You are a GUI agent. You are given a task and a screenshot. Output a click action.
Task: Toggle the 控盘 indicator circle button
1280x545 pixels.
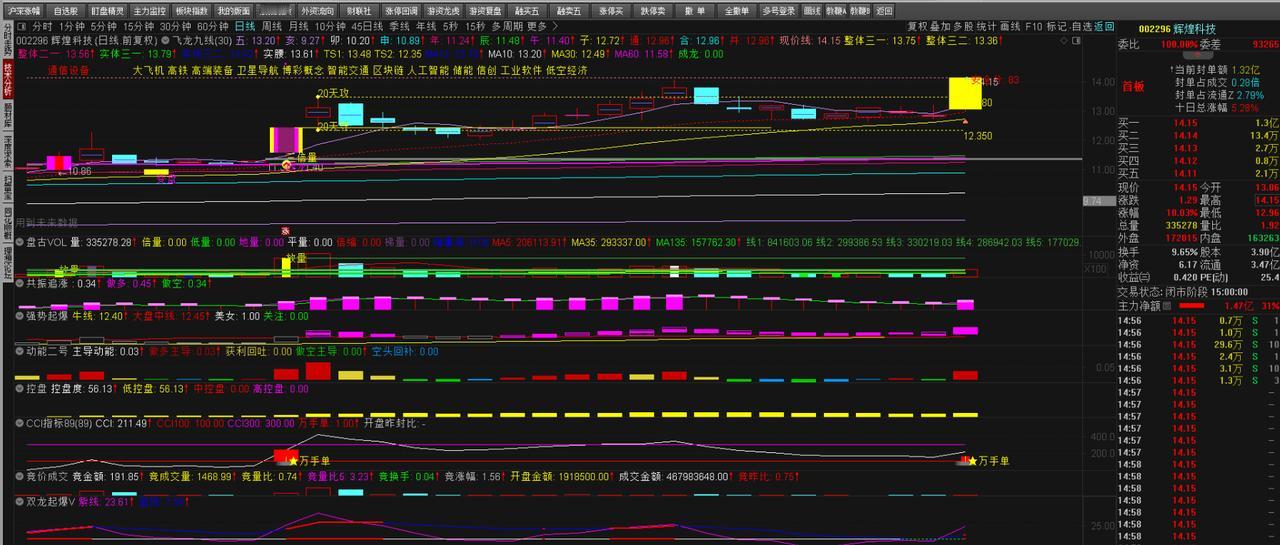20,388
